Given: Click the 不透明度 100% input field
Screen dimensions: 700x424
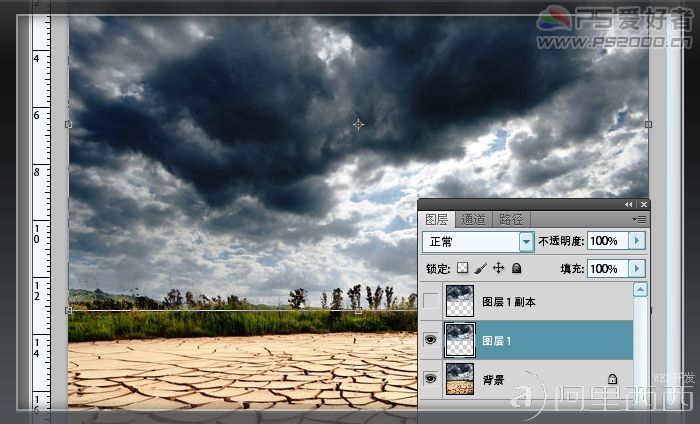Looking at the screenshot, I should (x=608, y=241).
